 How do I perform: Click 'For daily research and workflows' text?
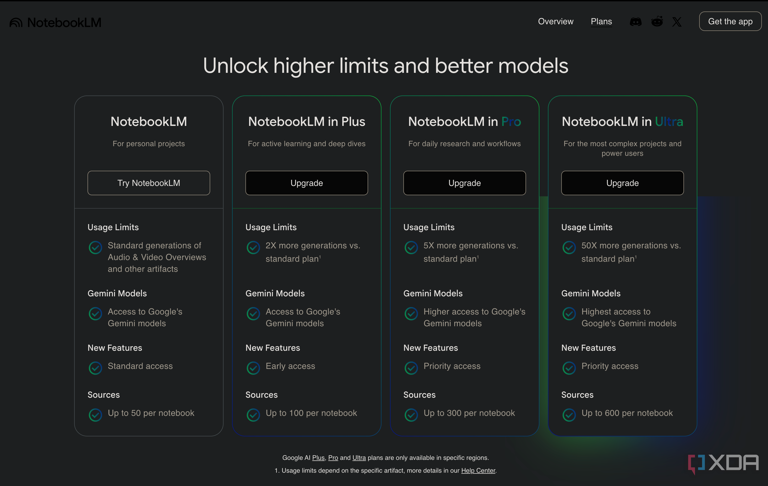tap(464, 144)
